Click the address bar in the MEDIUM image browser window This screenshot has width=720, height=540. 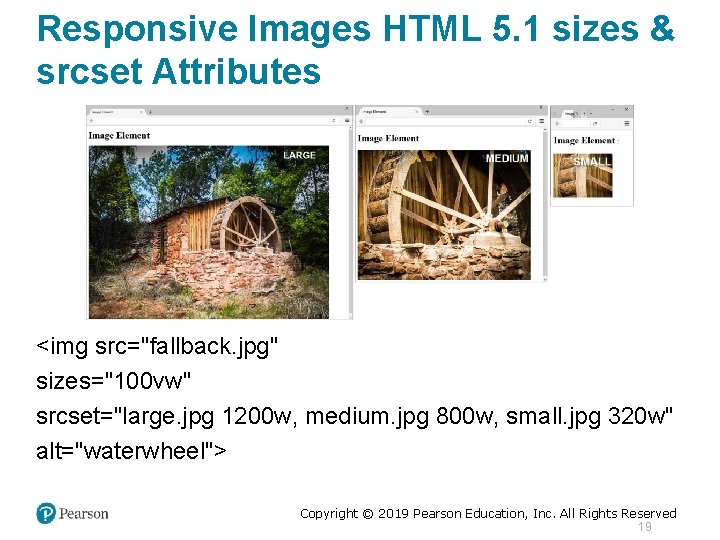[444, 121]
